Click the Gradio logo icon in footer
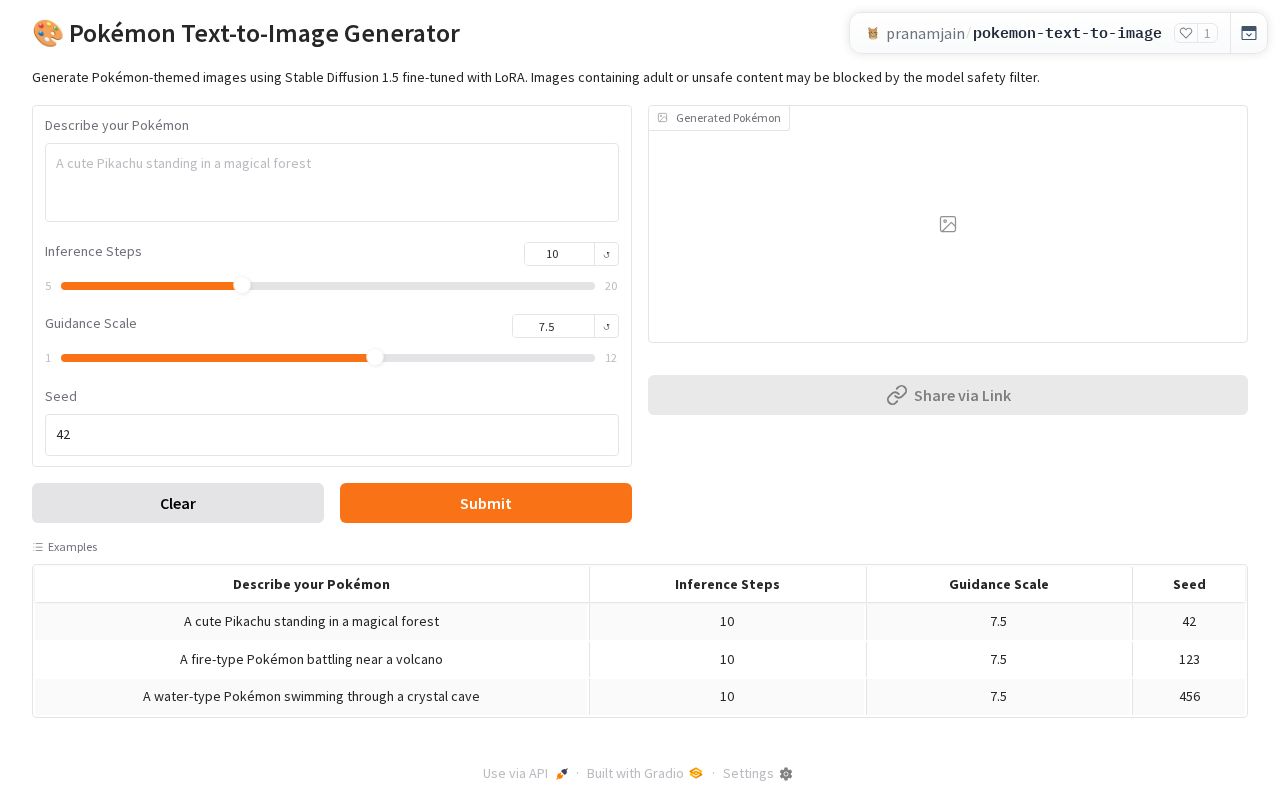1280x800 pixels. [696, 773]
